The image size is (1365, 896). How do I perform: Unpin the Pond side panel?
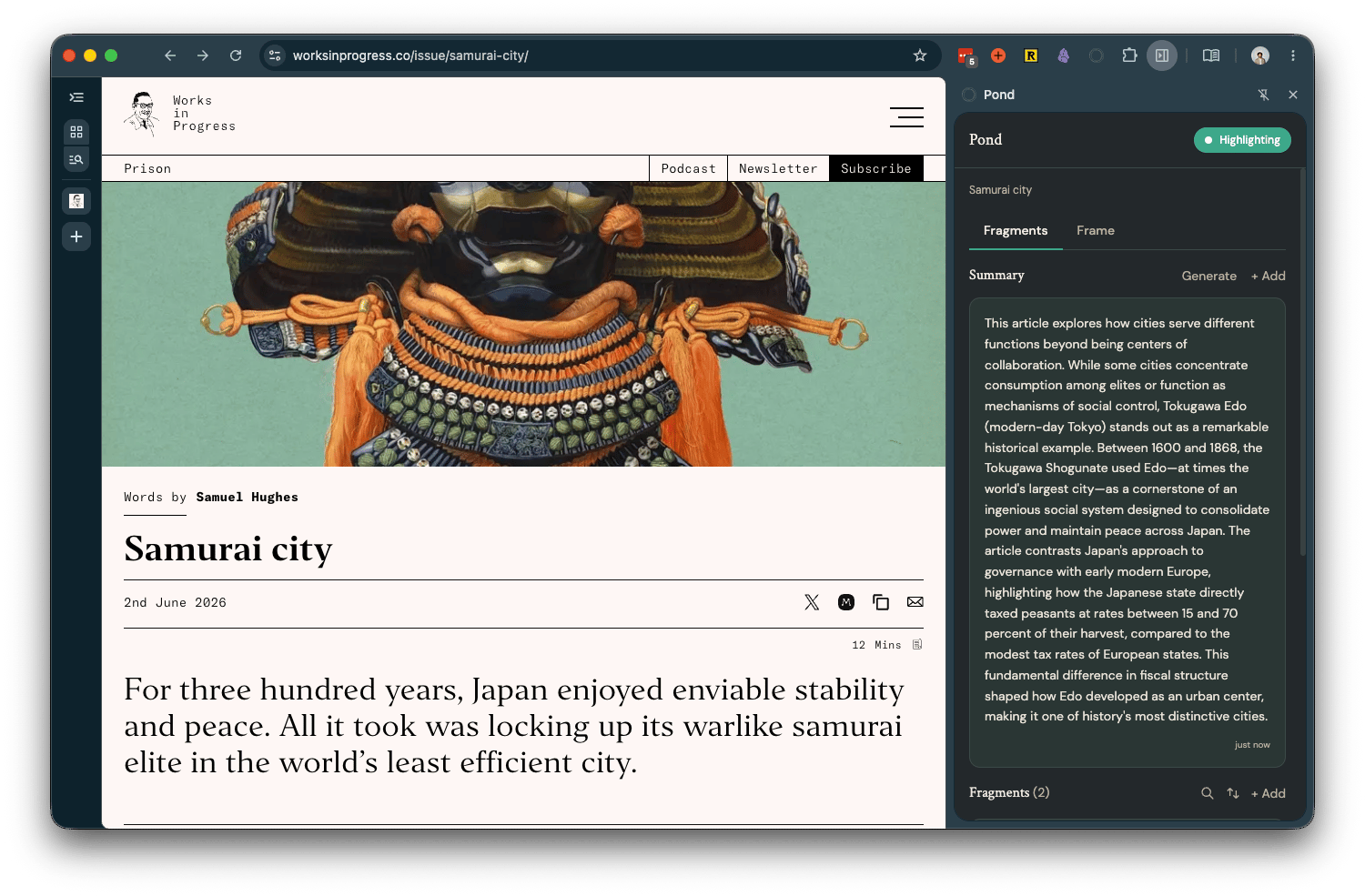pos(1263,95)
